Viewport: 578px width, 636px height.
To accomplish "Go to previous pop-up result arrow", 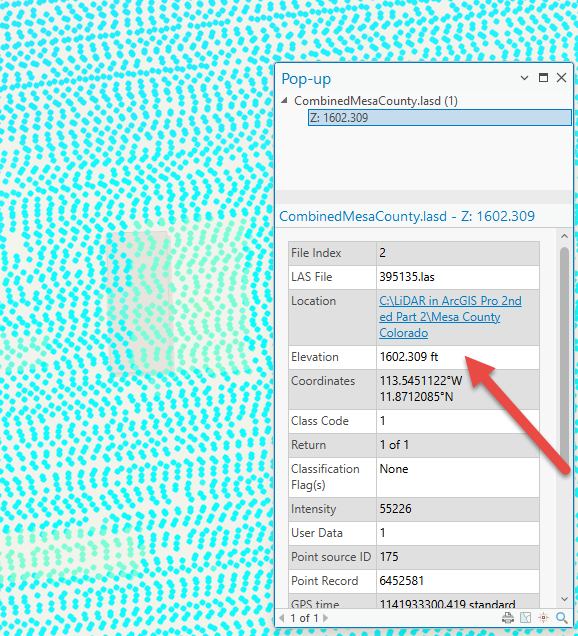I will pos(282,618).
